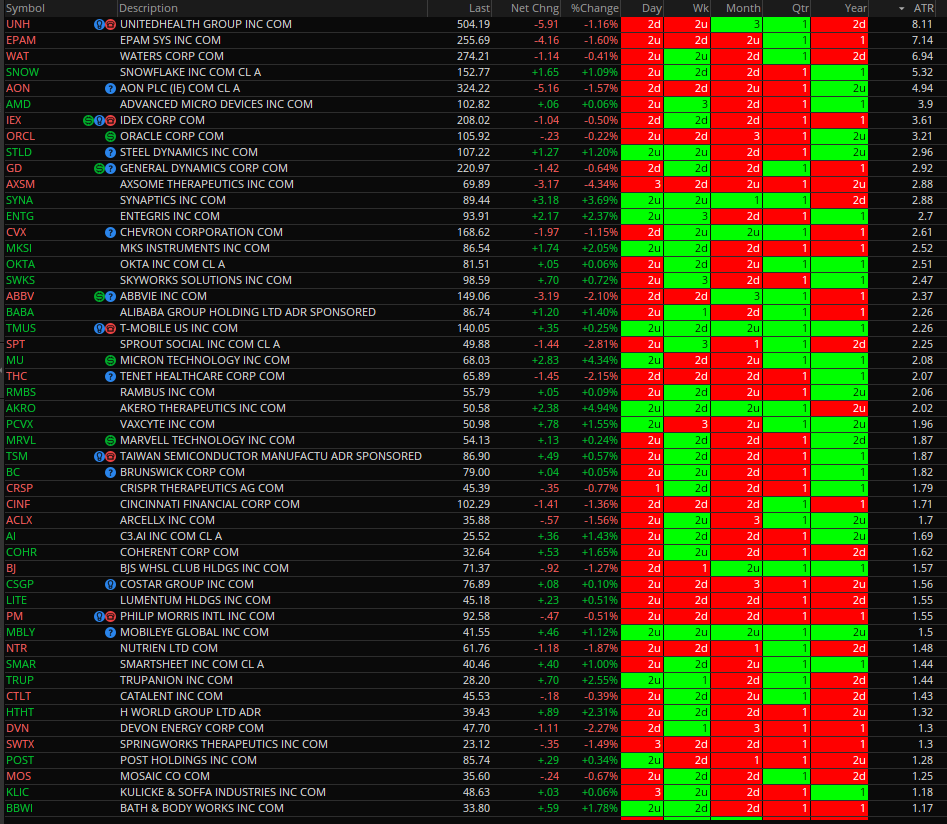Click green dollar icon next to ORCL
The image size is (947, 824).
(x=111, y=137)
